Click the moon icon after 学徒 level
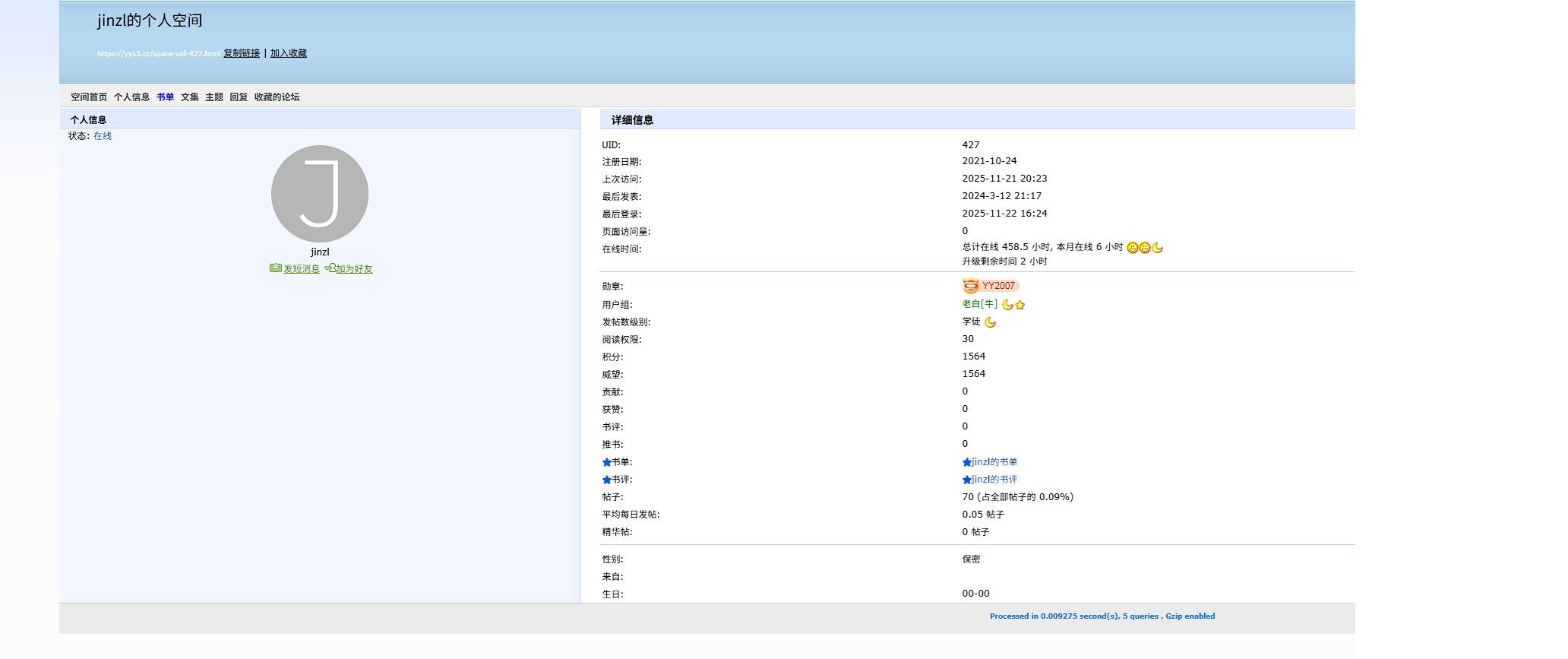 (990, 322)
